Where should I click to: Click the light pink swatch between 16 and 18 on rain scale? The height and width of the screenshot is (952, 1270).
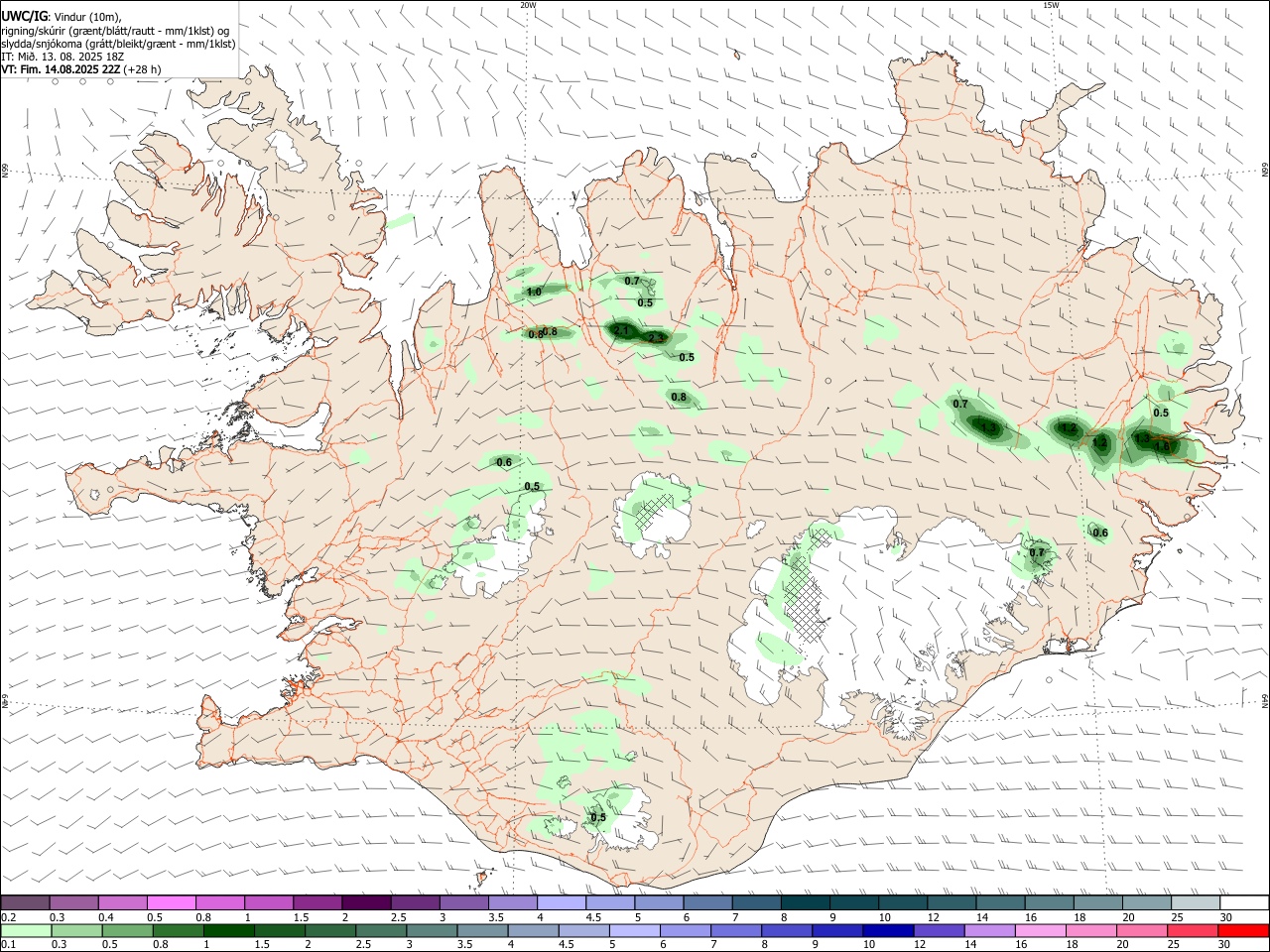tap(1041, 931)
